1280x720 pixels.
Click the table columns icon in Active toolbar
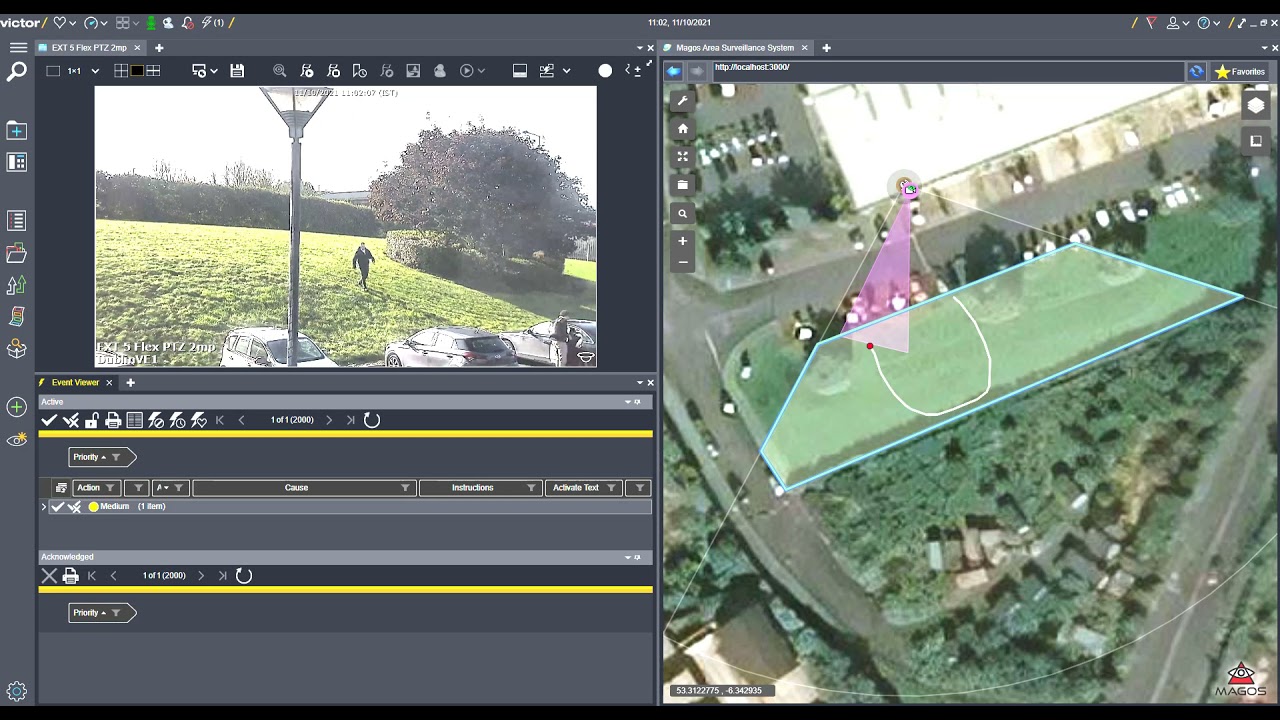click(134, 421)
